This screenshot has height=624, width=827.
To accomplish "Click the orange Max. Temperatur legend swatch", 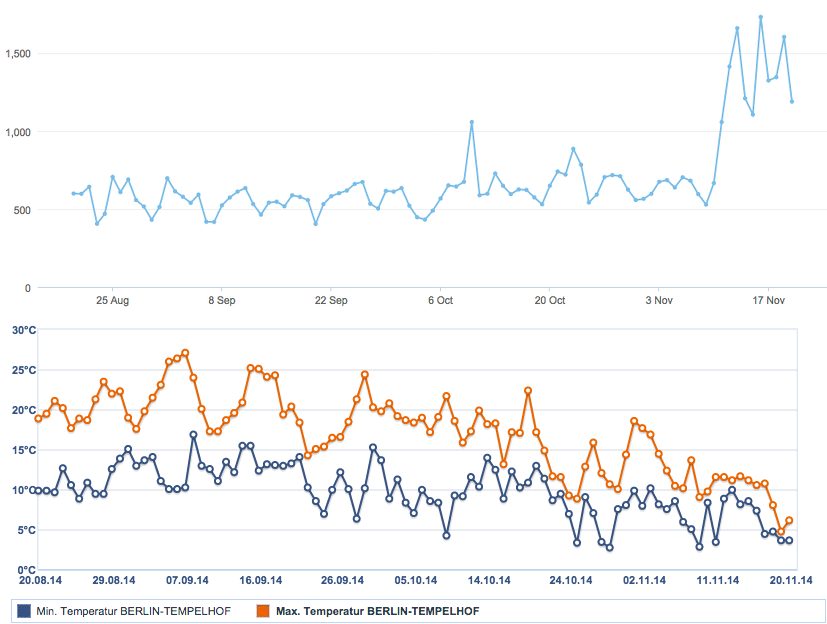I will click(x=263, y=609).
